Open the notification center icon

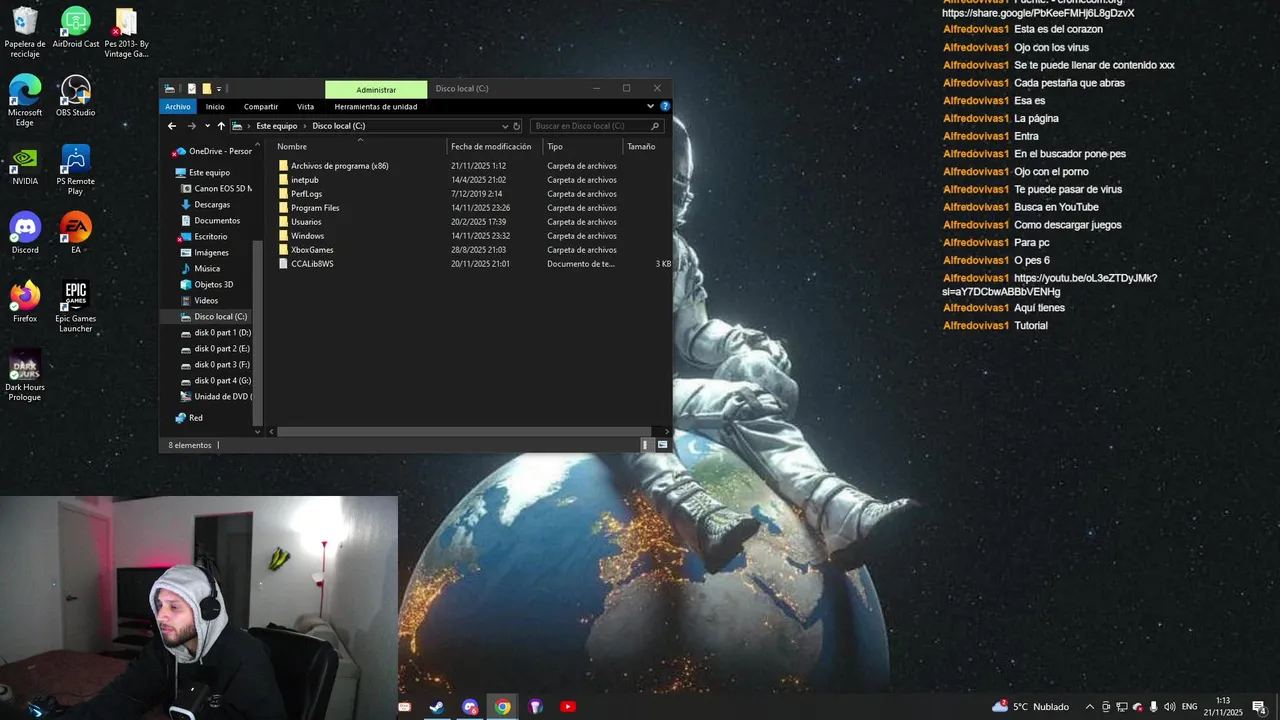[1259, 707]
